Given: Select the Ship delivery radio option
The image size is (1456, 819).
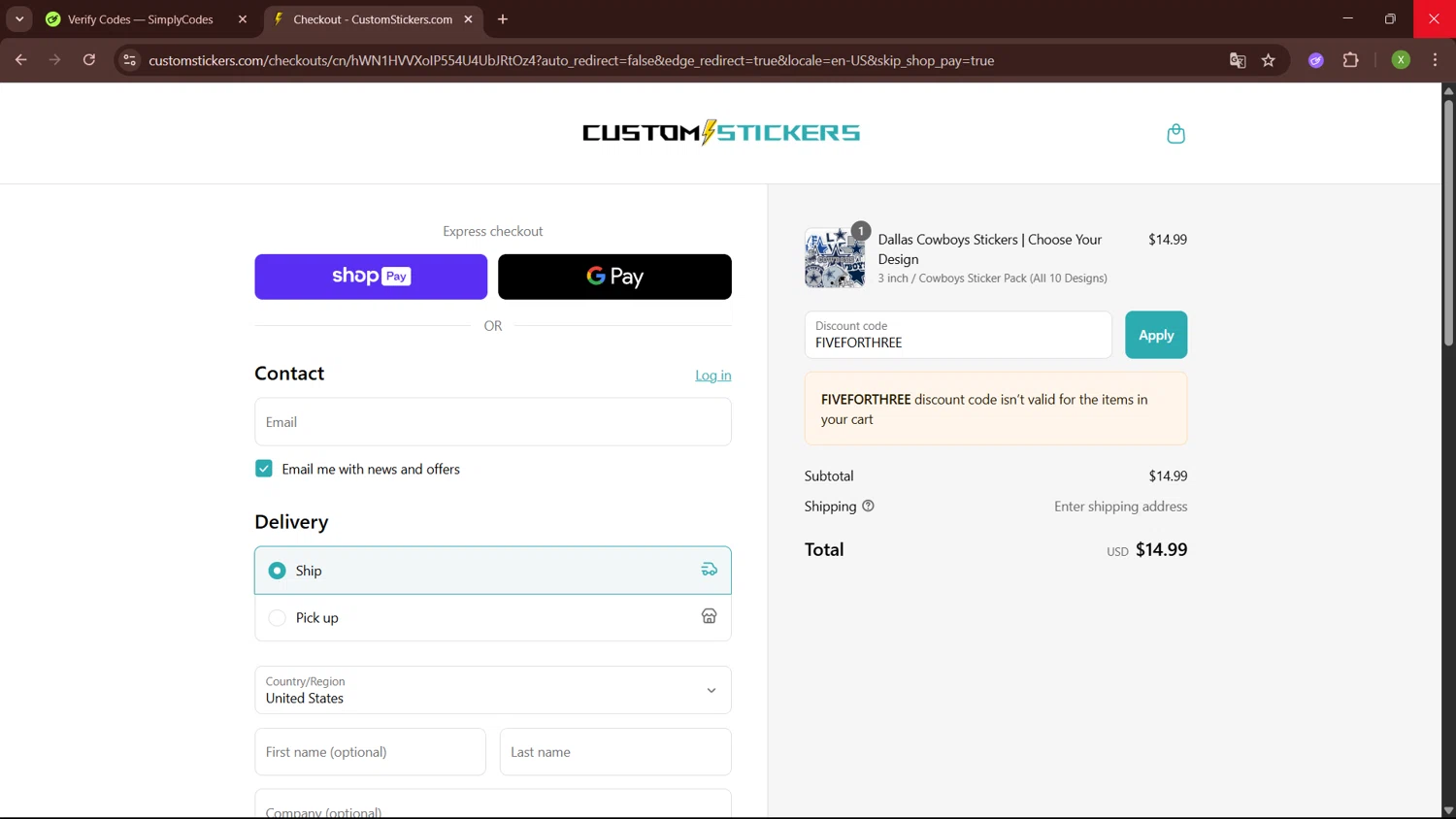Looking at the screenshot, I should pos(277,571).
